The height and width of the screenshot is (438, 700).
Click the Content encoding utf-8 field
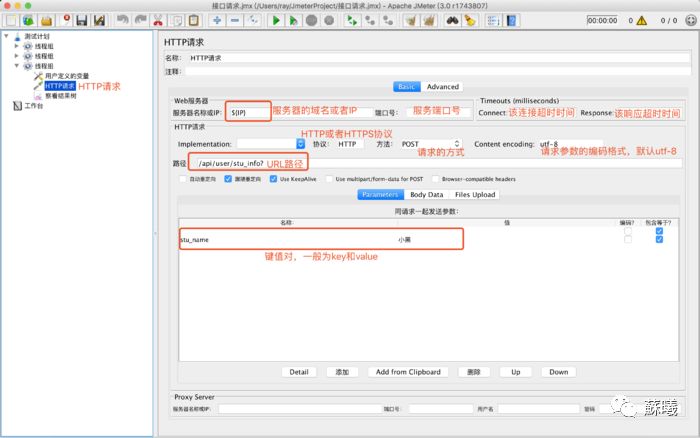[571, 144]
